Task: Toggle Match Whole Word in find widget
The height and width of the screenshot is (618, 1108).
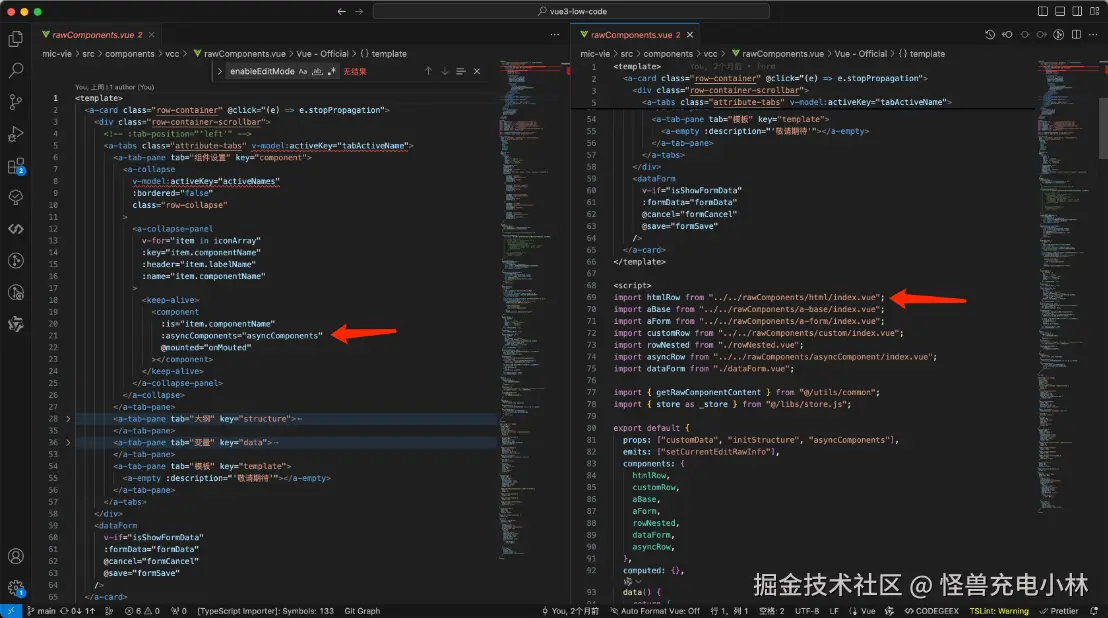Action: point(317,71)
